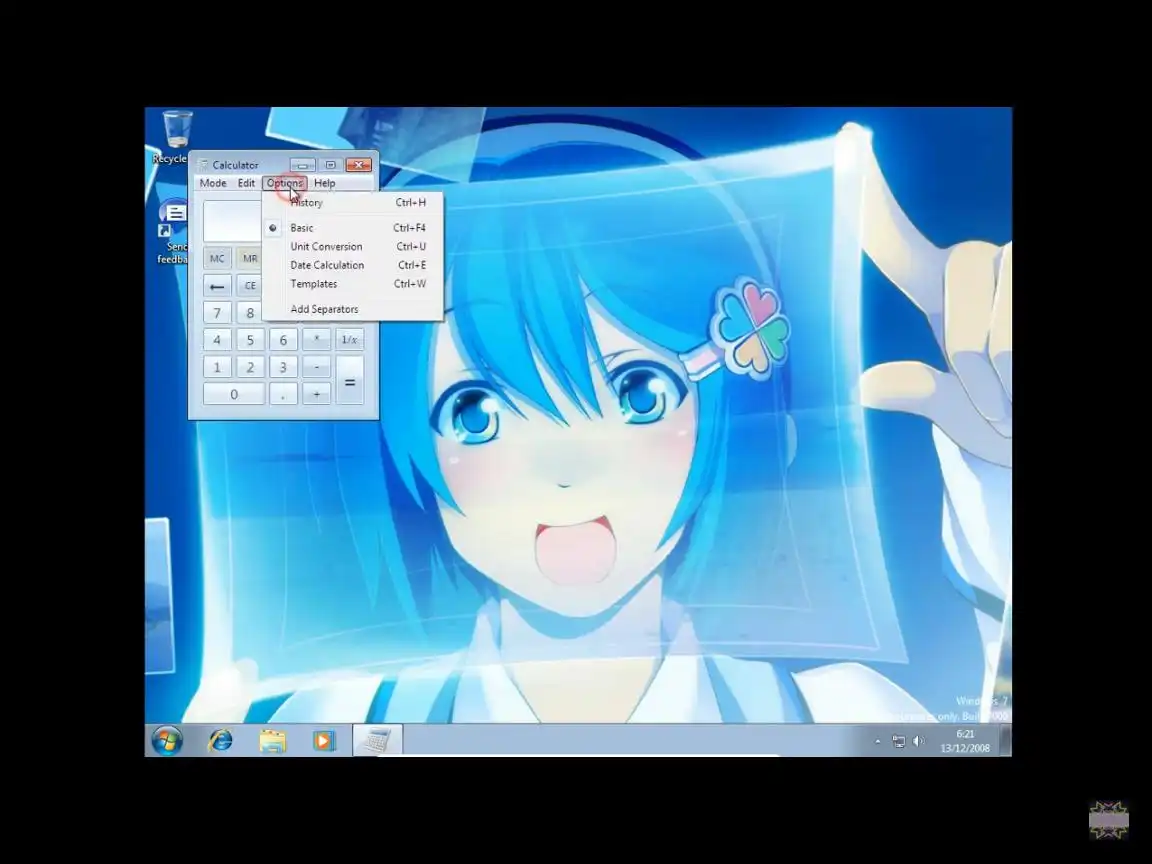Click the digit 8 key
1152x864 pixels.
[249, 313]
